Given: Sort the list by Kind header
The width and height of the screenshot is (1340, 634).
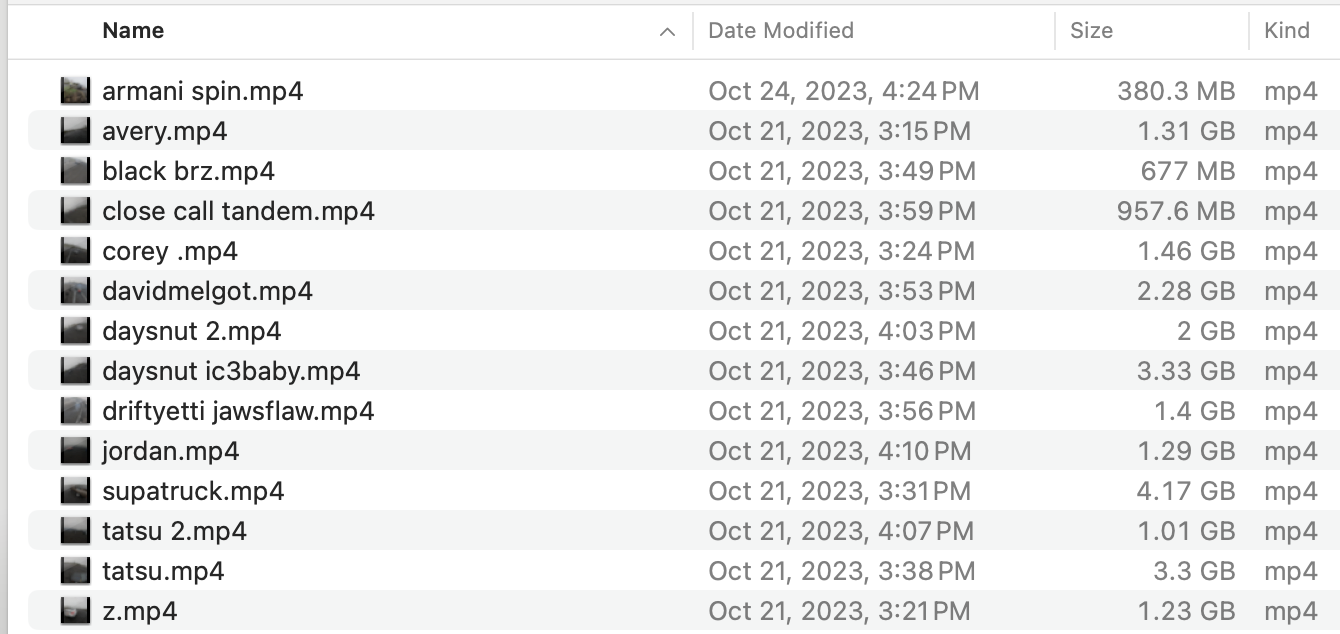Looking at the screenshot, I should tap(1287, 31).
